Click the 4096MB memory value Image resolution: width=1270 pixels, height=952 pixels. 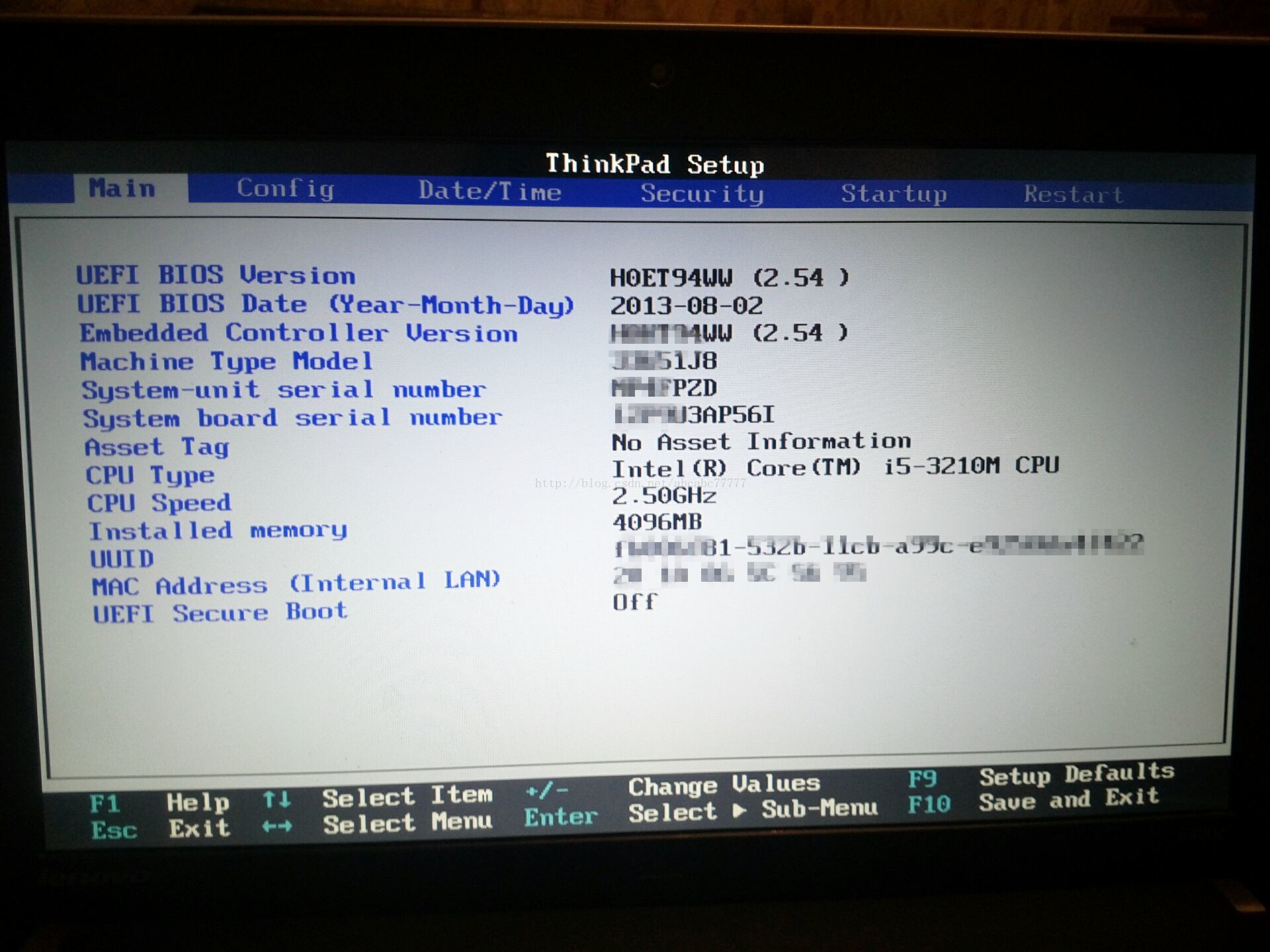657,522
